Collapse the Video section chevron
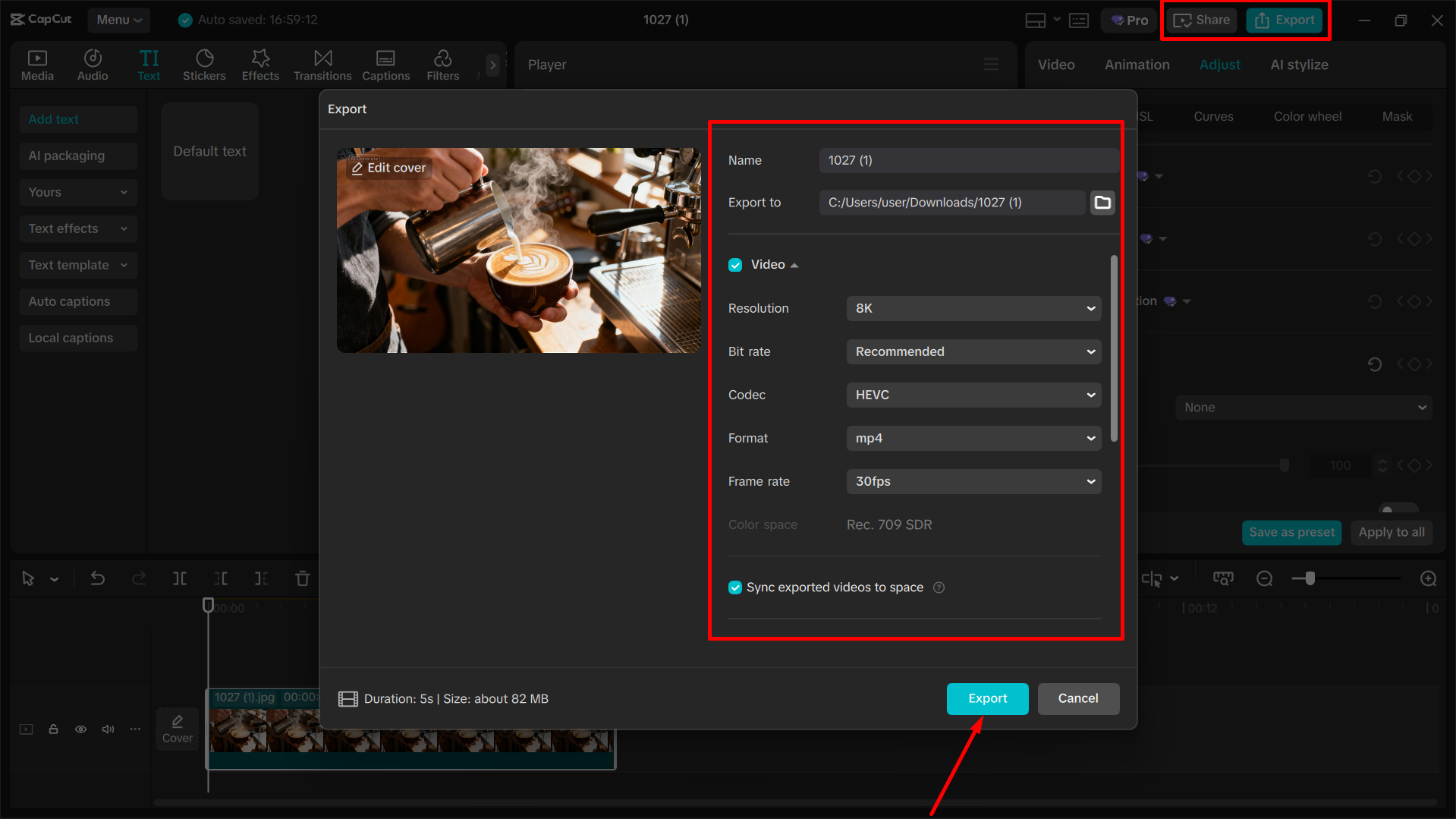1456x819 pixels. pos(794,264)
